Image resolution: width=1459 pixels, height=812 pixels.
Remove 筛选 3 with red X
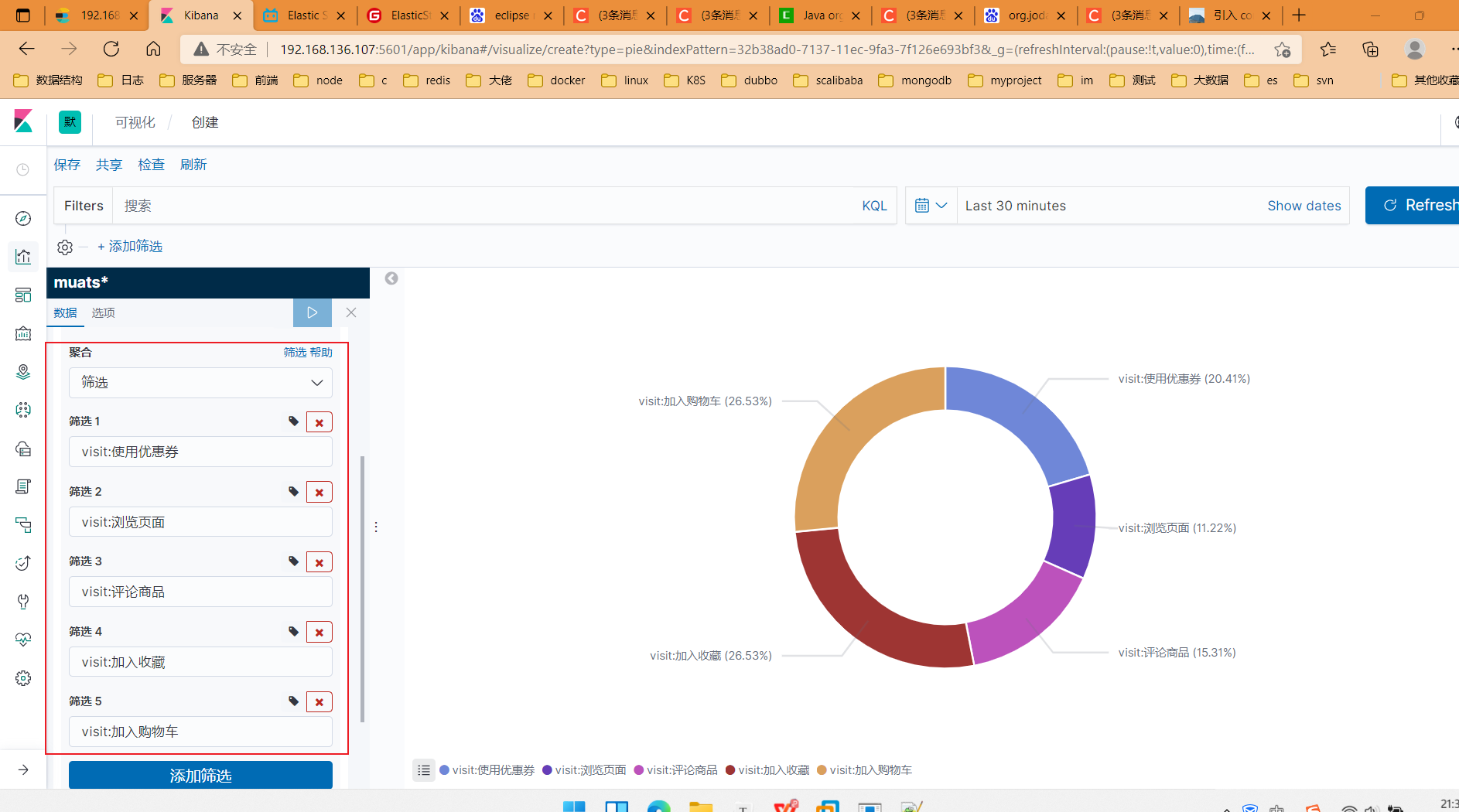pyautogui.click(x=319, y=562)
